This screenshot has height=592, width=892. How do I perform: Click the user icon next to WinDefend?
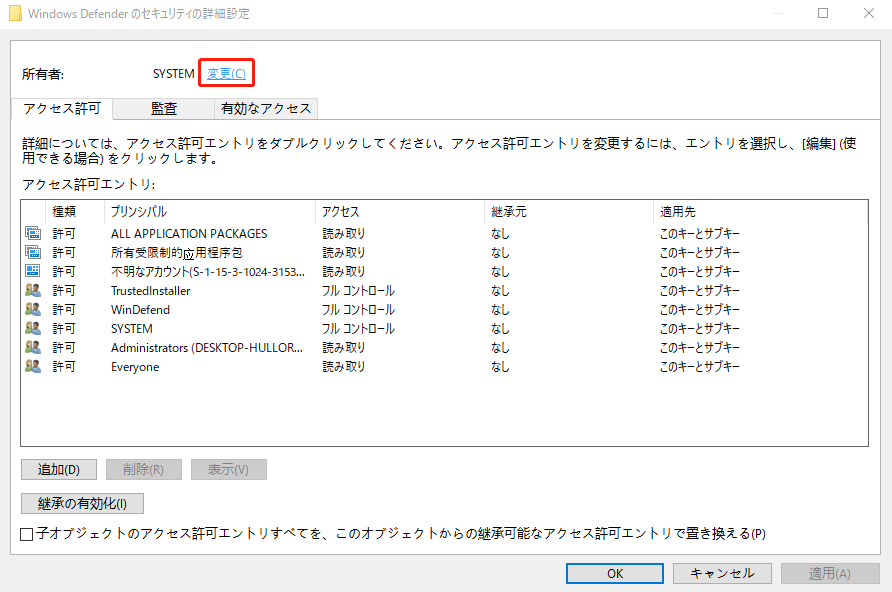(x=33, y=309)
